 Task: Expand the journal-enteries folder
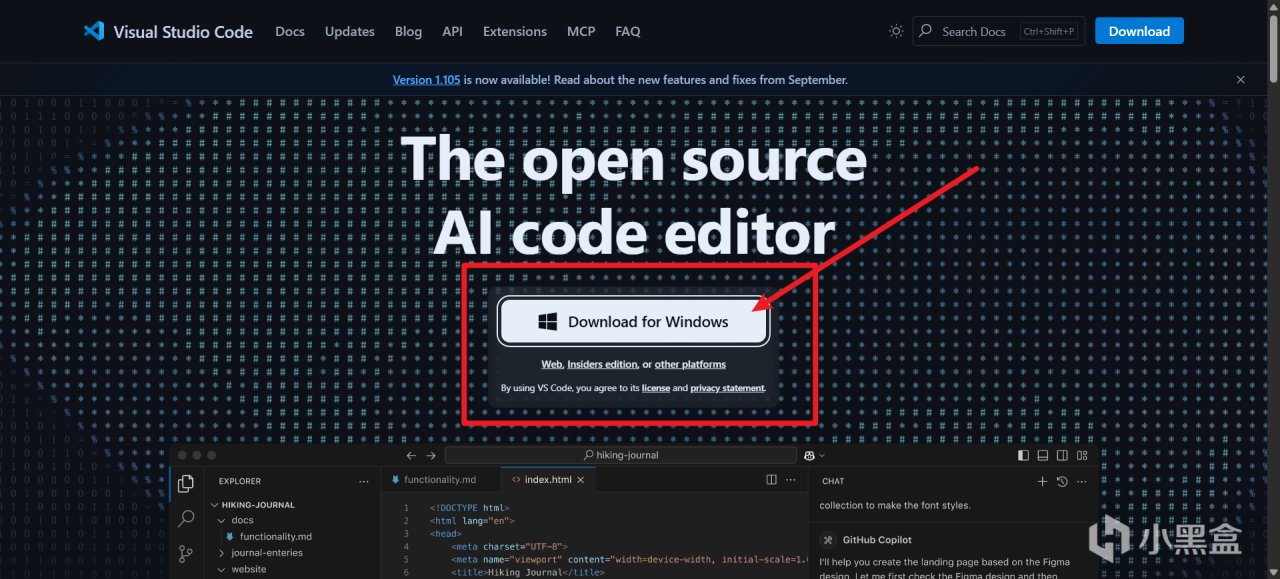(x=221, y=553)
